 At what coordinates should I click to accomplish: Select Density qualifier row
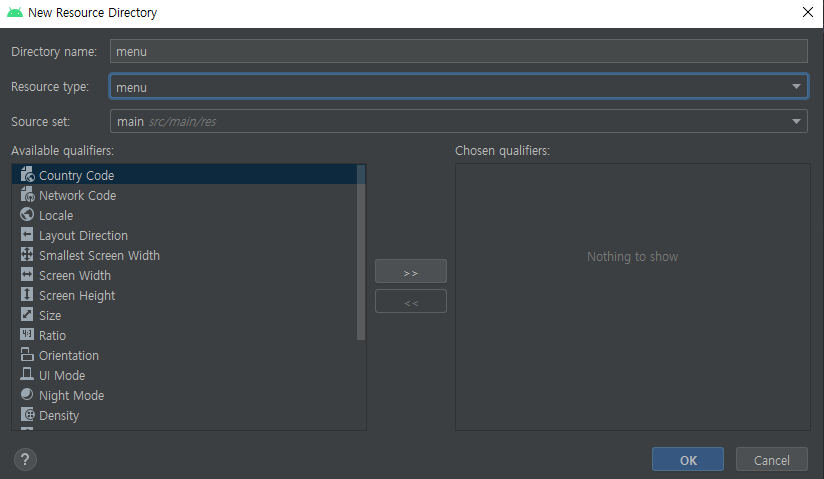(184, 414)
